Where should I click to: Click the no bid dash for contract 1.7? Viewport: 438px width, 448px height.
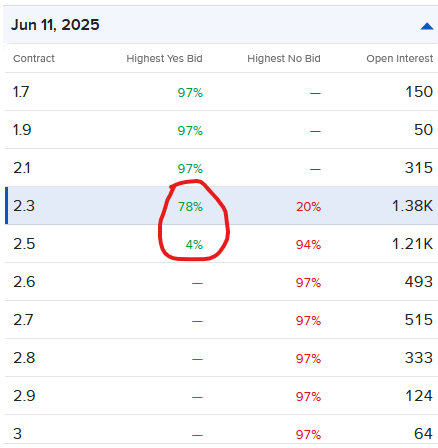point(315,93)
